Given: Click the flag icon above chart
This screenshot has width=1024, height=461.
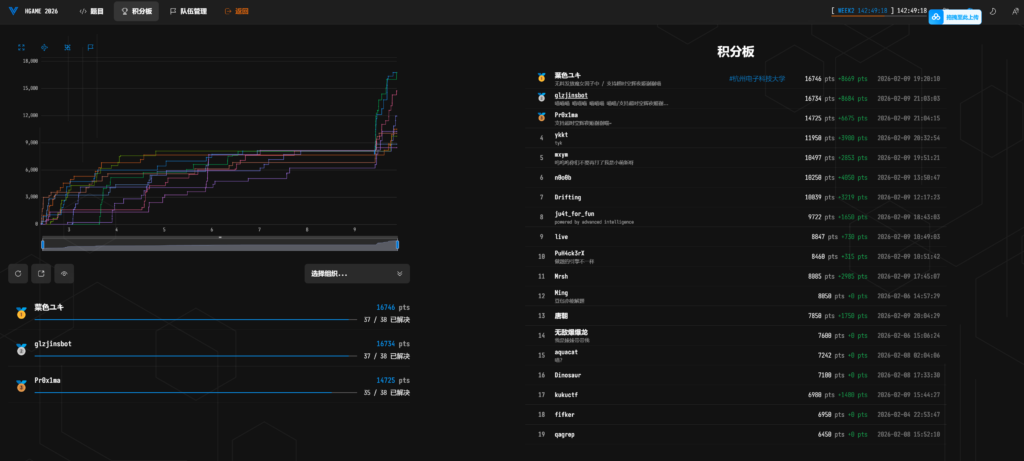Looking at the screenshot, I should (x=90, y=46).
